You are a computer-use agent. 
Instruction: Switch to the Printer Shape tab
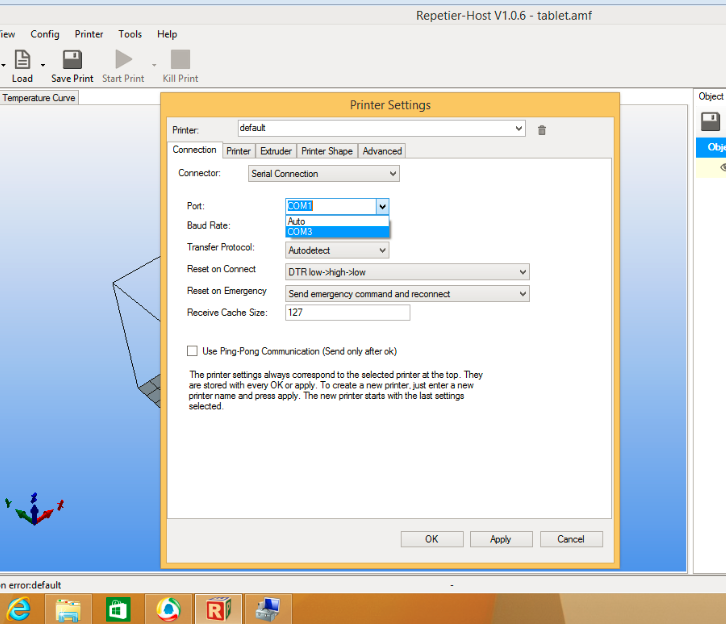point(327,151)
